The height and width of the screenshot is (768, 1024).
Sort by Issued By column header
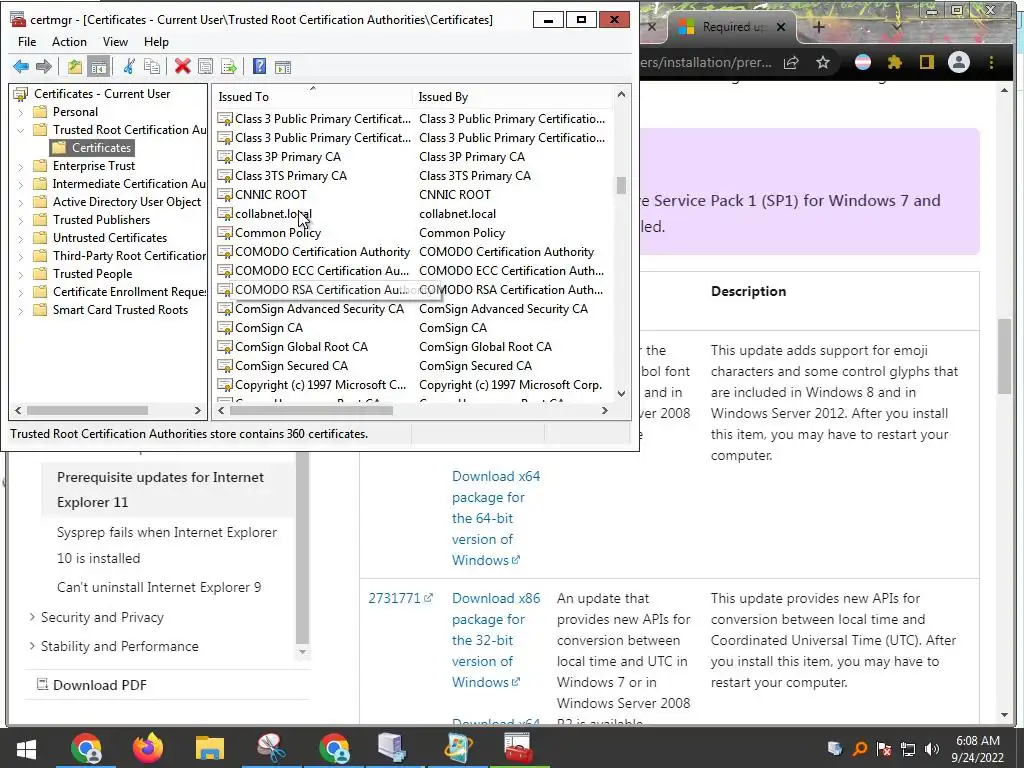tap(513, 97)
